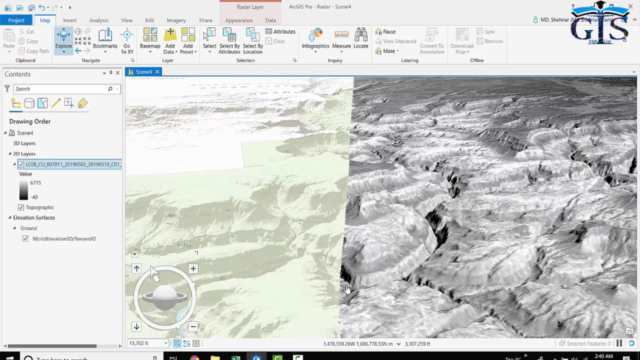Screen dimensions: 640x360
Task: Toggle constraints button beside snapping
Action: (187, 344)
